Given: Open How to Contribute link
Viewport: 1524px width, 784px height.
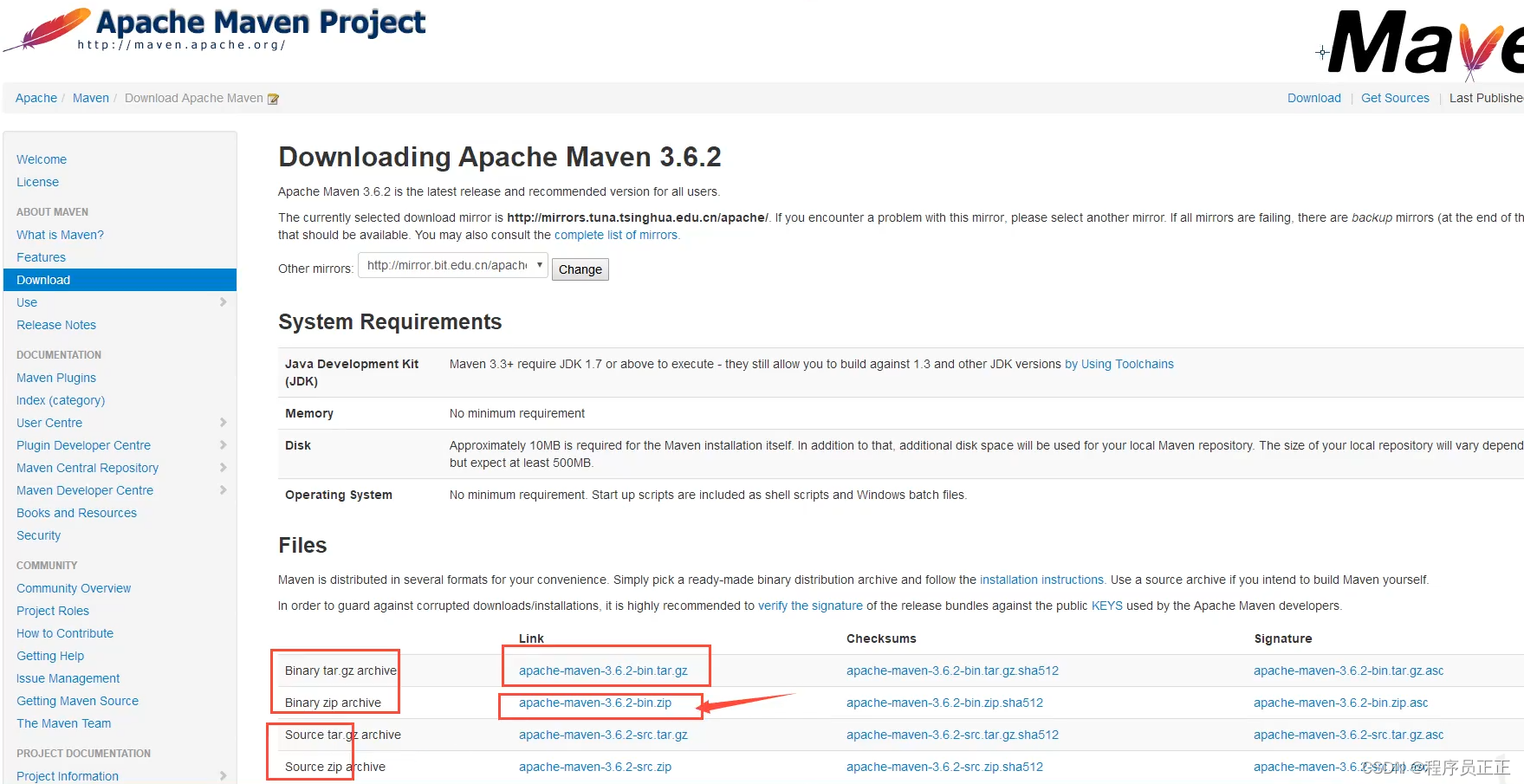Looking at the screenshot, I should click(x=65, y=633).
